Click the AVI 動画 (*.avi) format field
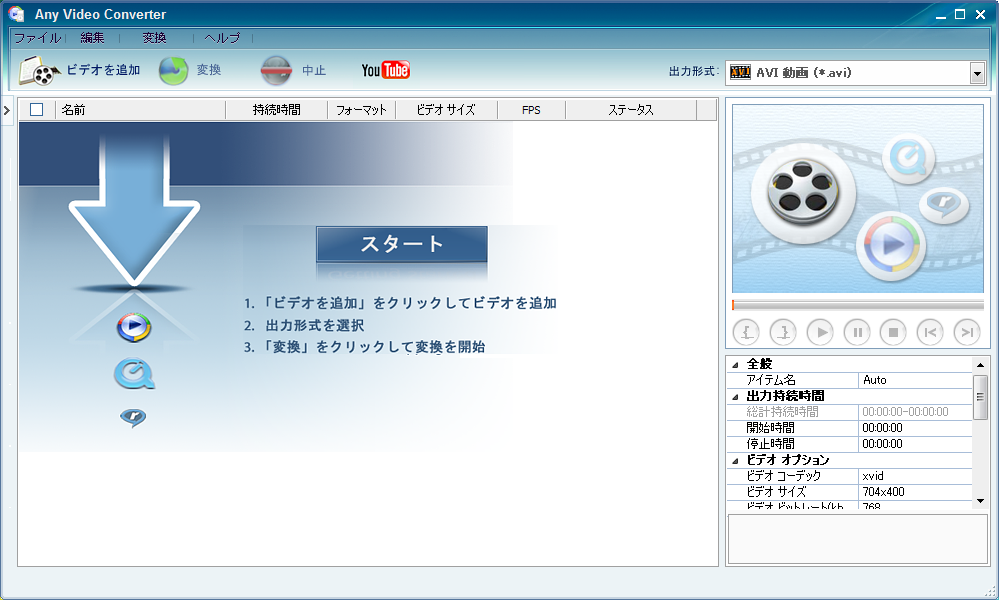The width and height of the screenshot is (999, 600). [855, 73]
